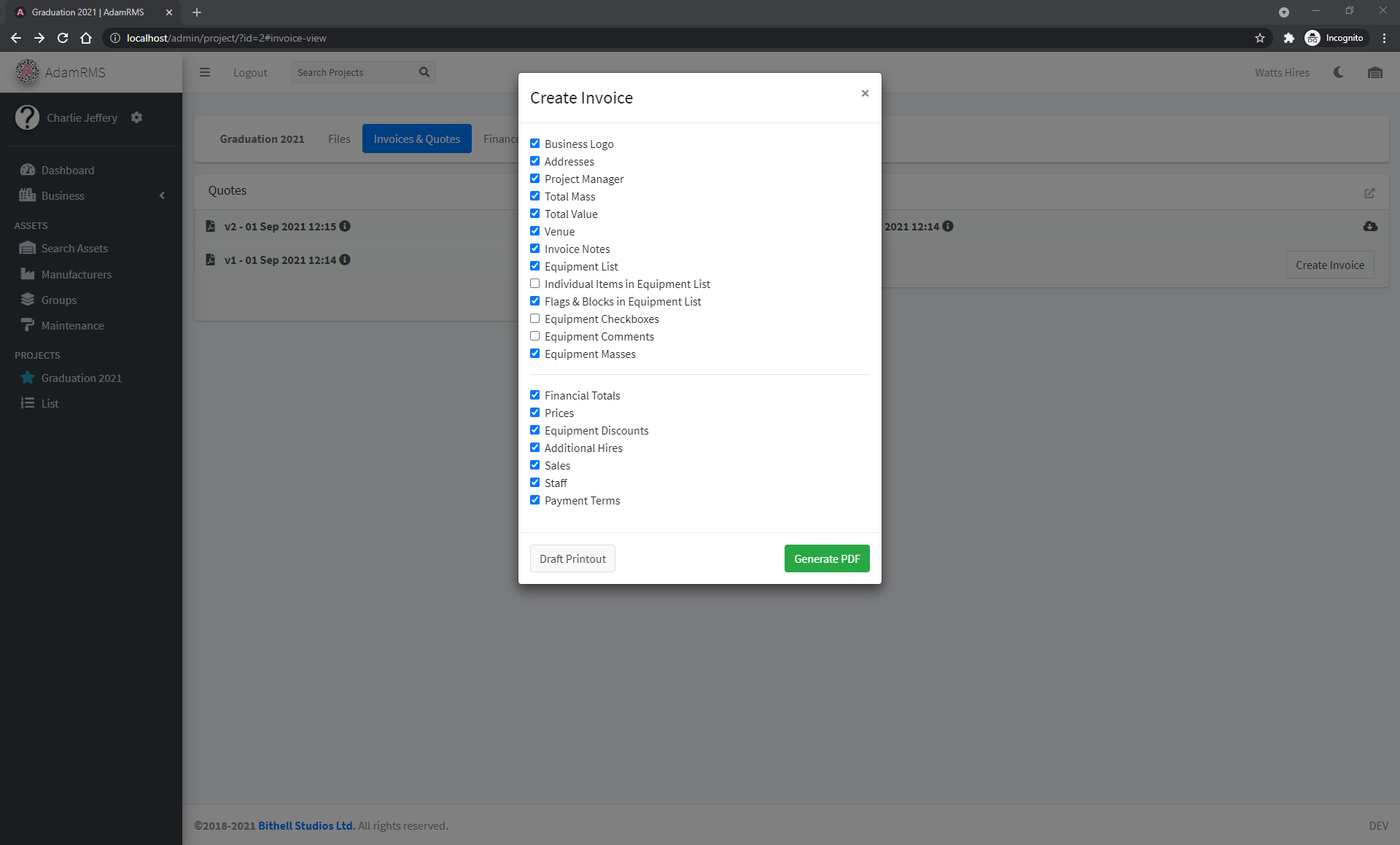Open the Groups section
The width and height of the screenshot is (1400, 845).
59,300
